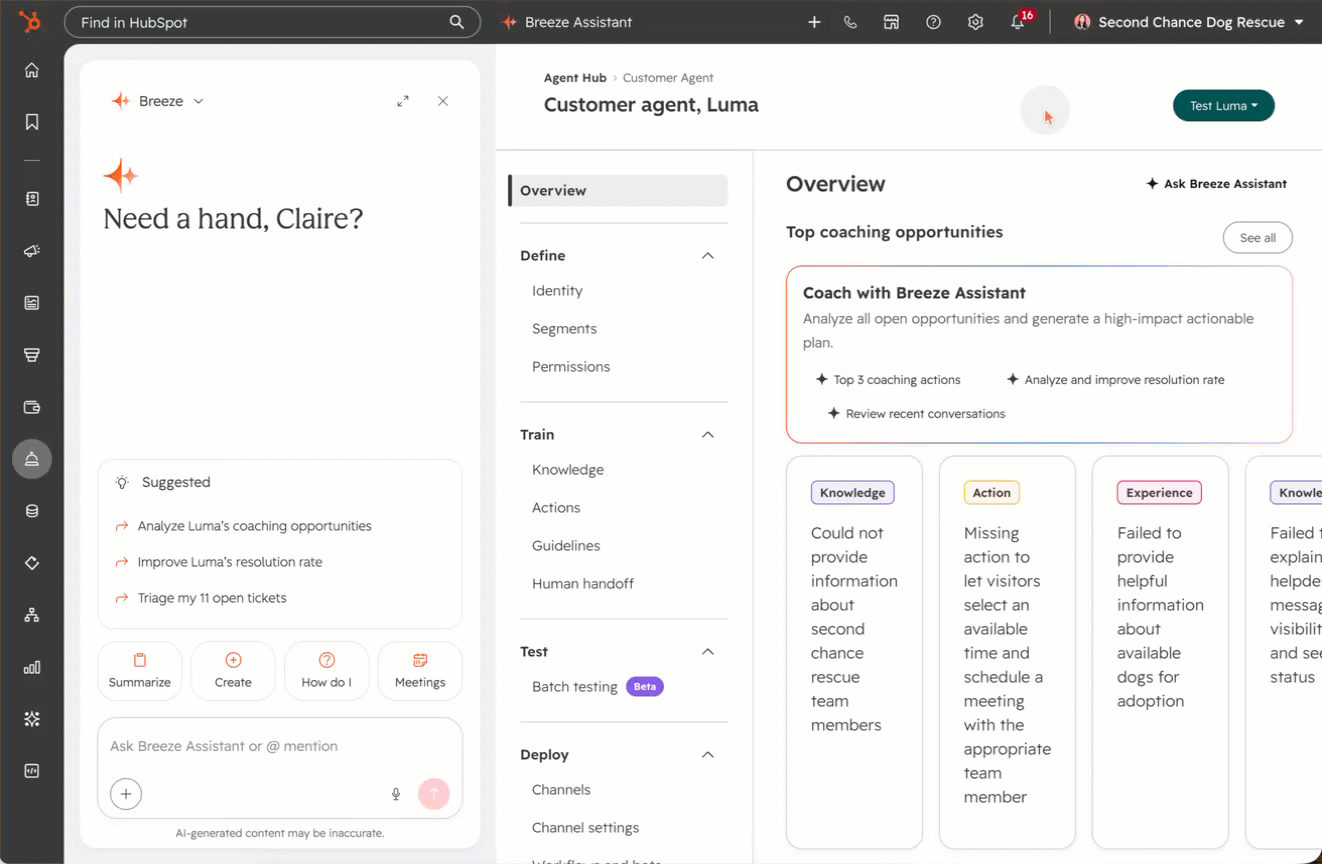Open the storefront Sales icon in the sidebar
The height and width of the screenshot is (864, 1322).
32,355
